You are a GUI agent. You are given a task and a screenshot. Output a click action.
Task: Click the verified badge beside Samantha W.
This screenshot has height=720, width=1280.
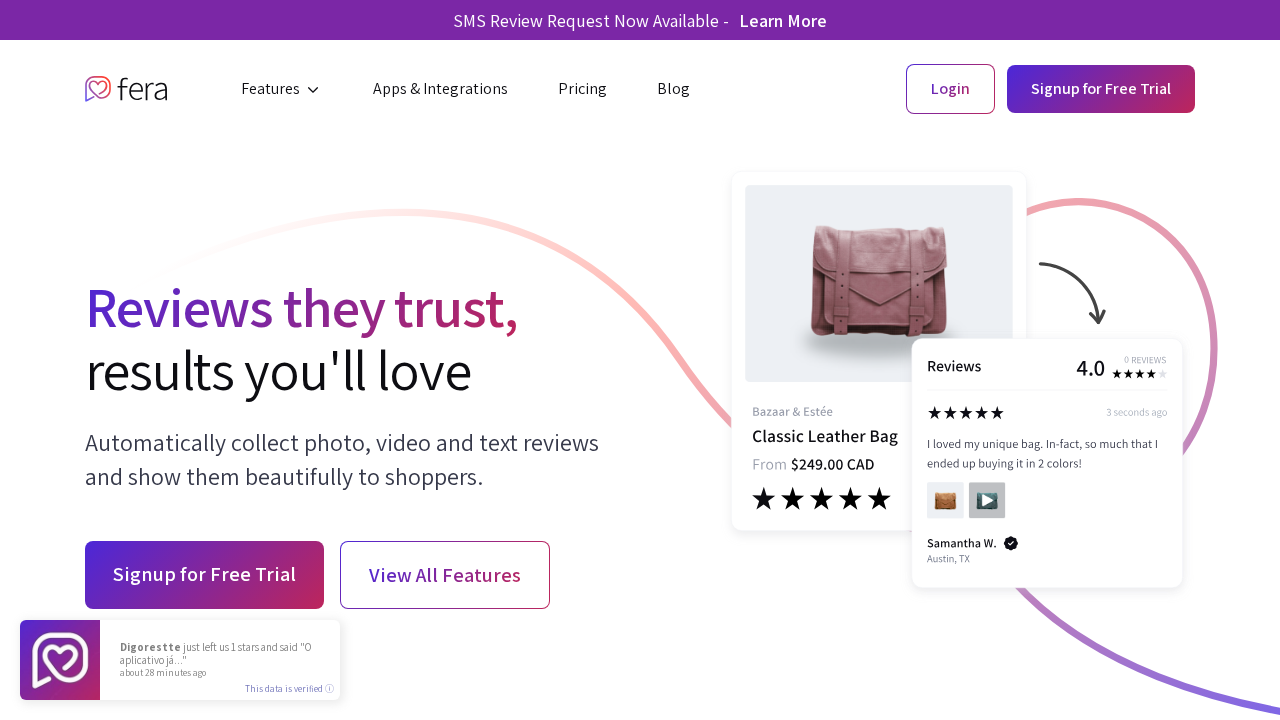[1011, 543]
